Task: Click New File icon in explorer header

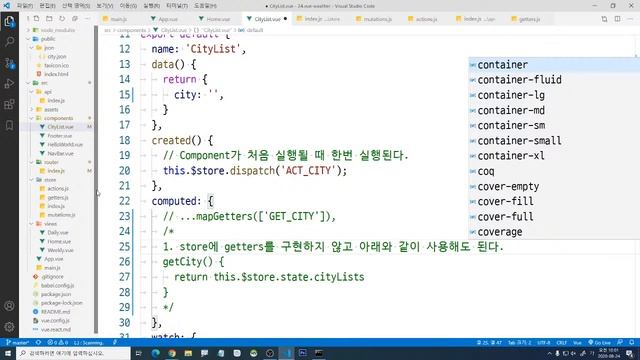Action: [36, 19]
